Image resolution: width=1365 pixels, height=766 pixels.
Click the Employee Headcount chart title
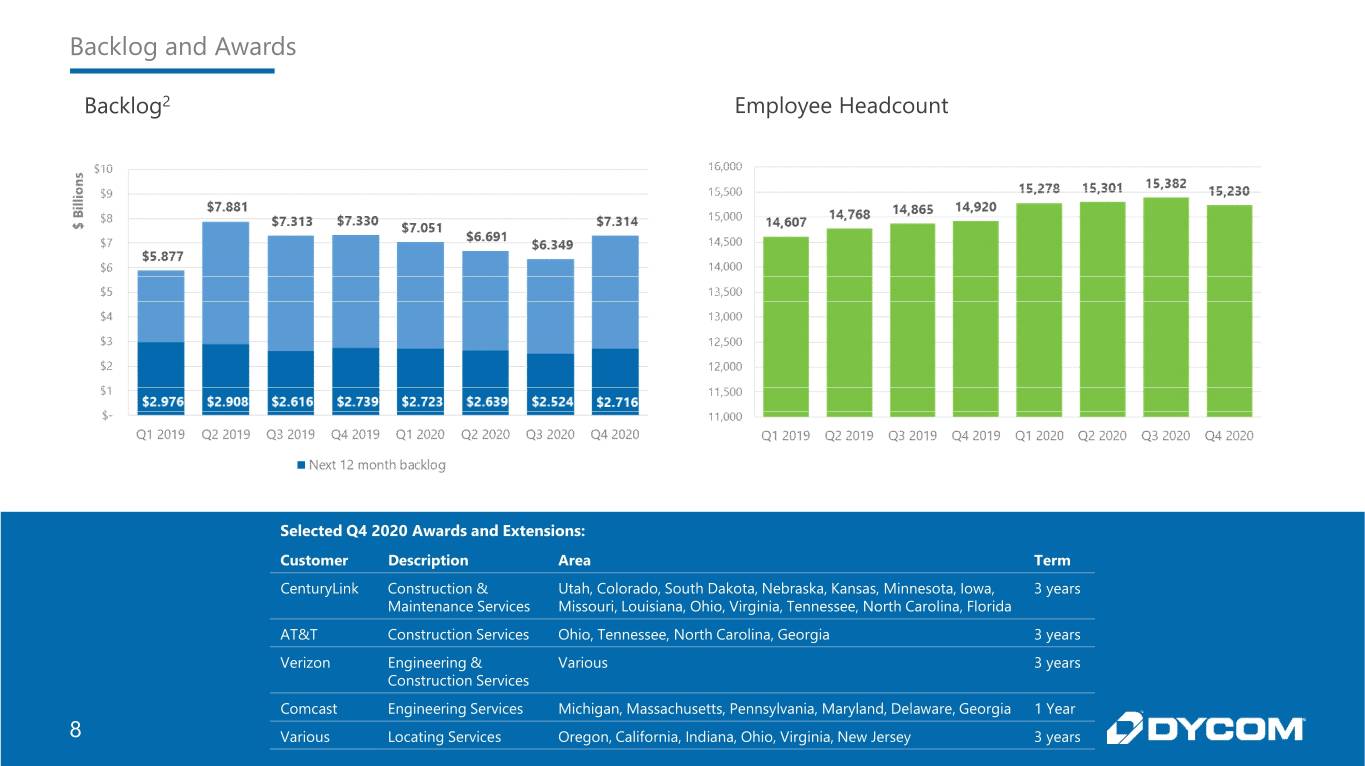841,106
